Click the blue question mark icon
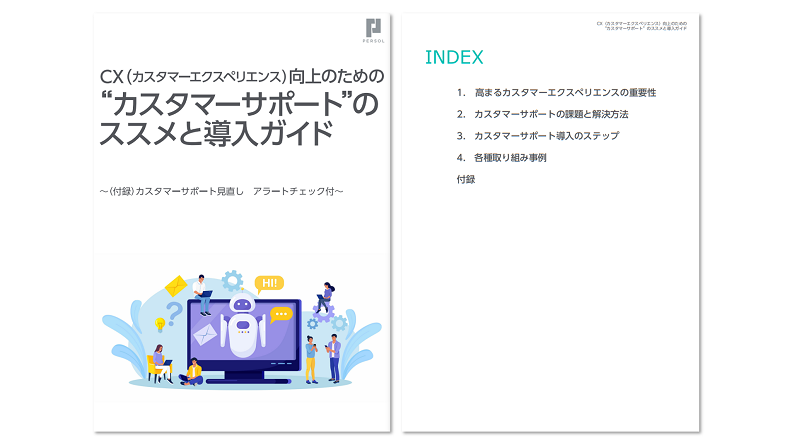792x444 pixels. [x=174, y=313]
